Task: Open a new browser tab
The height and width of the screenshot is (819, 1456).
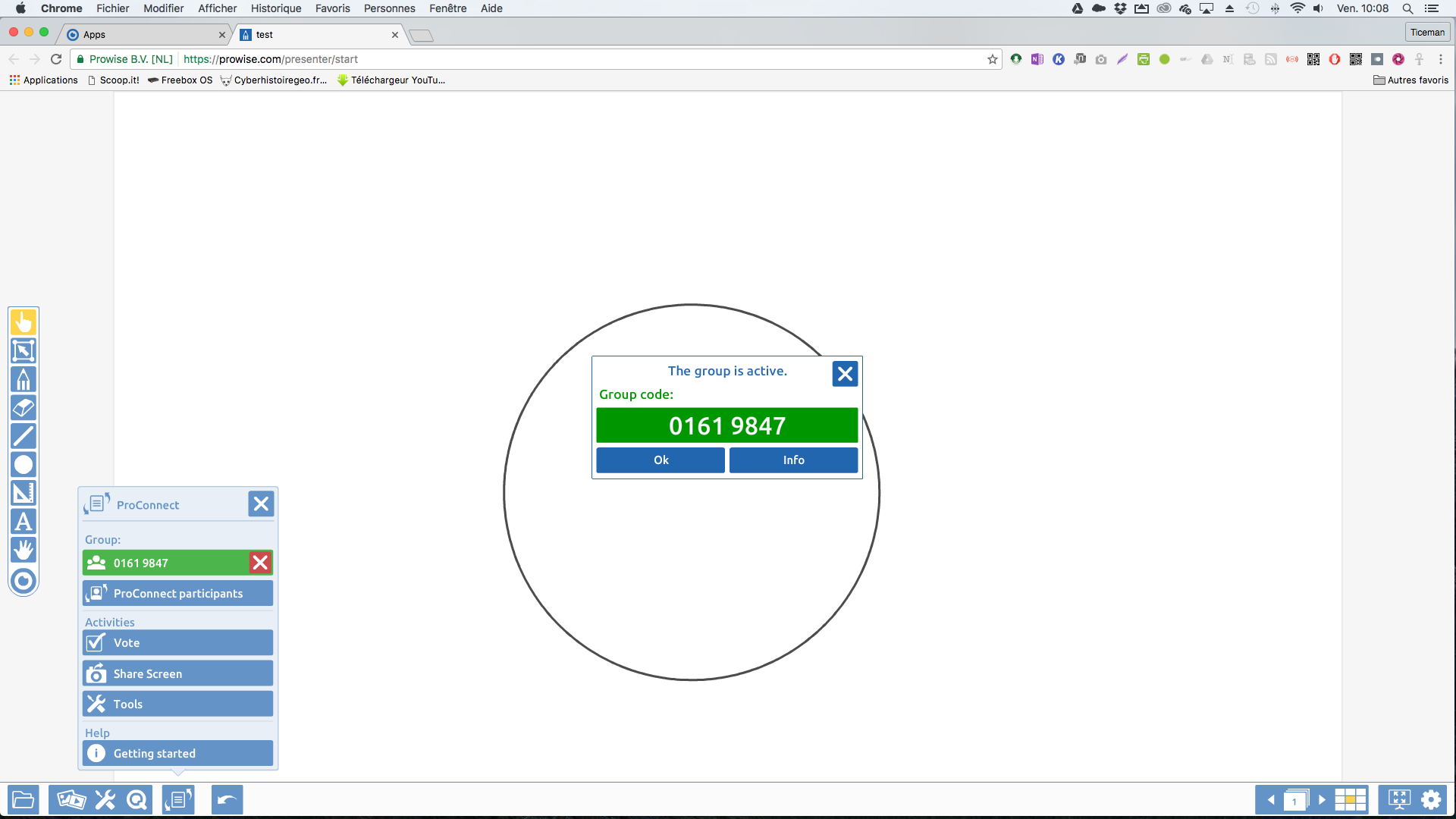Action: pos(421,36)
